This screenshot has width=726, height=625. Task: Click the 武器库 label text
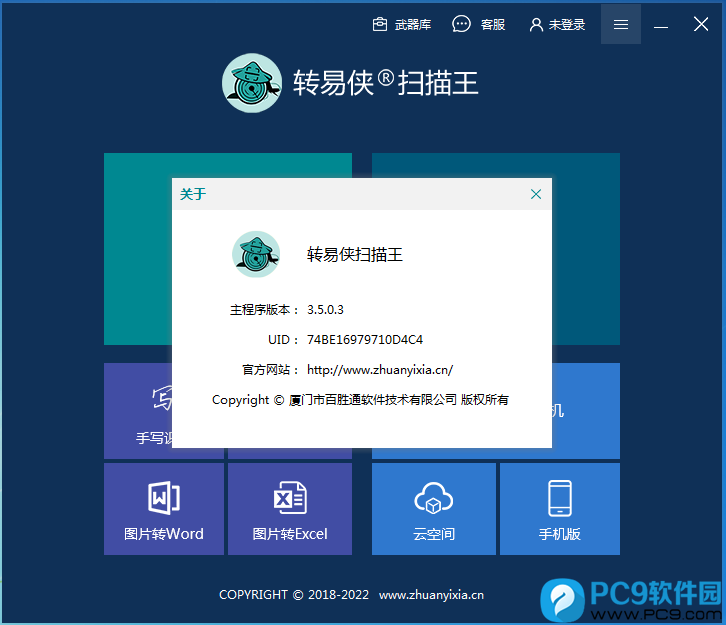(413, 25)
